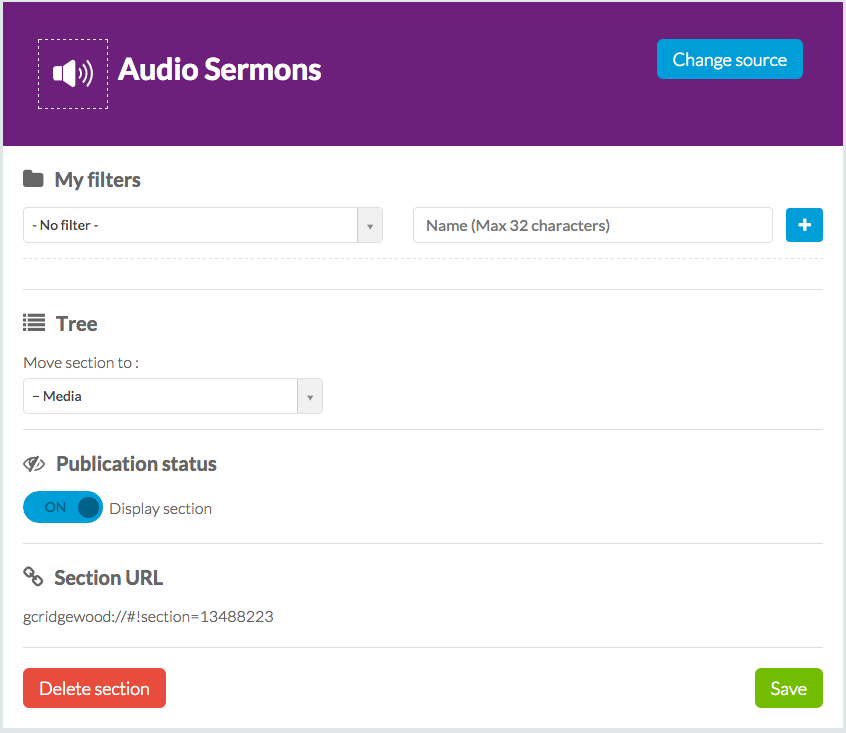Click the Display section label text
This screenshot has height=733, width=846.
(x=160, y=508)
